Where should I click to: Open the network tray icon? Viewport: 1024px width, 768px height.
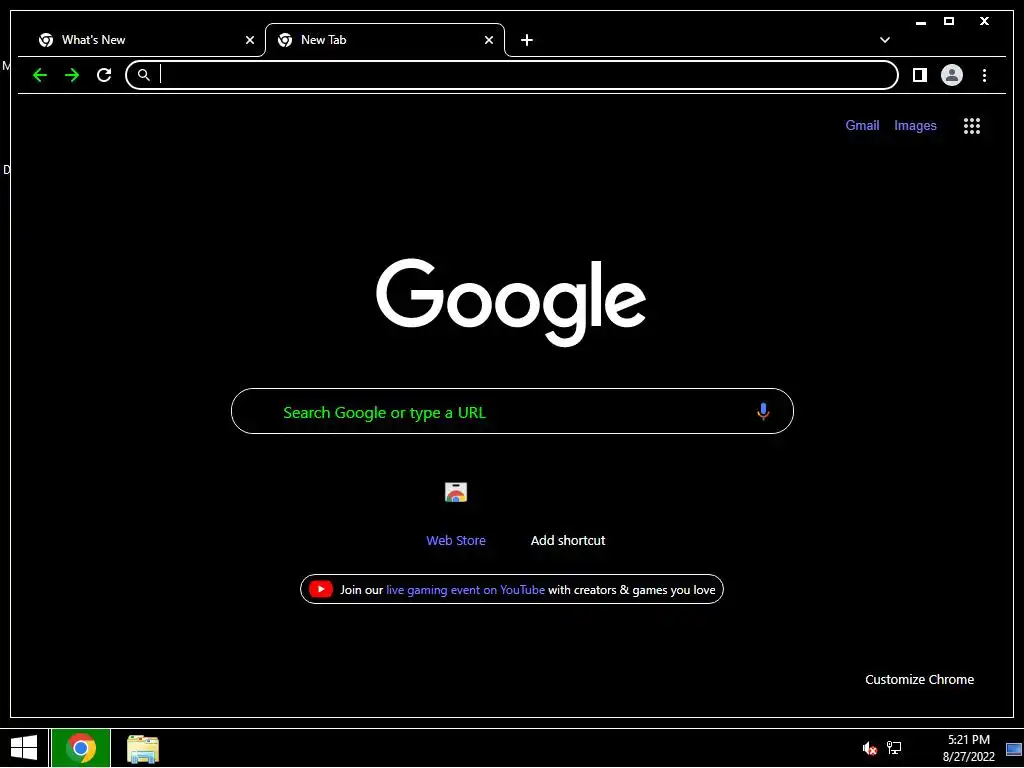click(x=894, y=748)
